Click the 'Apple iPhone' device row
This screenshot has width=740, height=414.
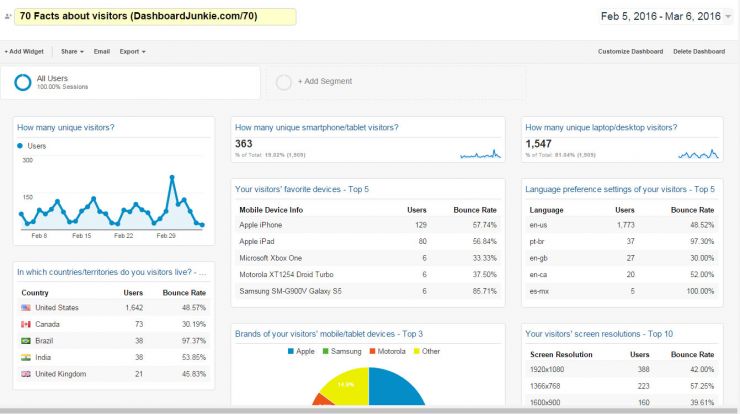coord(368,225)
